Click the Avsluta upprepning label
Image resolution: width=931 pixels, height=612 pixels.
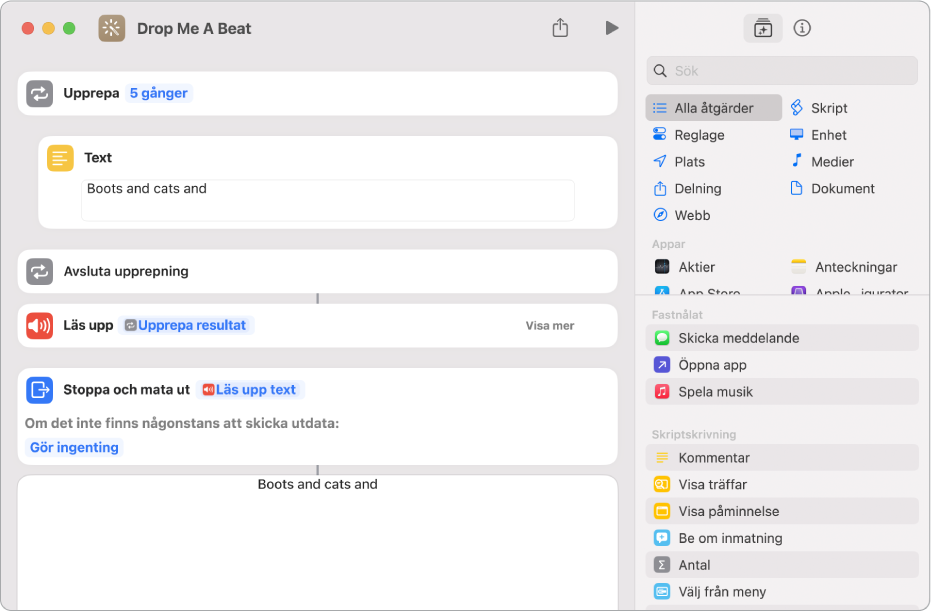coord(126,271)
